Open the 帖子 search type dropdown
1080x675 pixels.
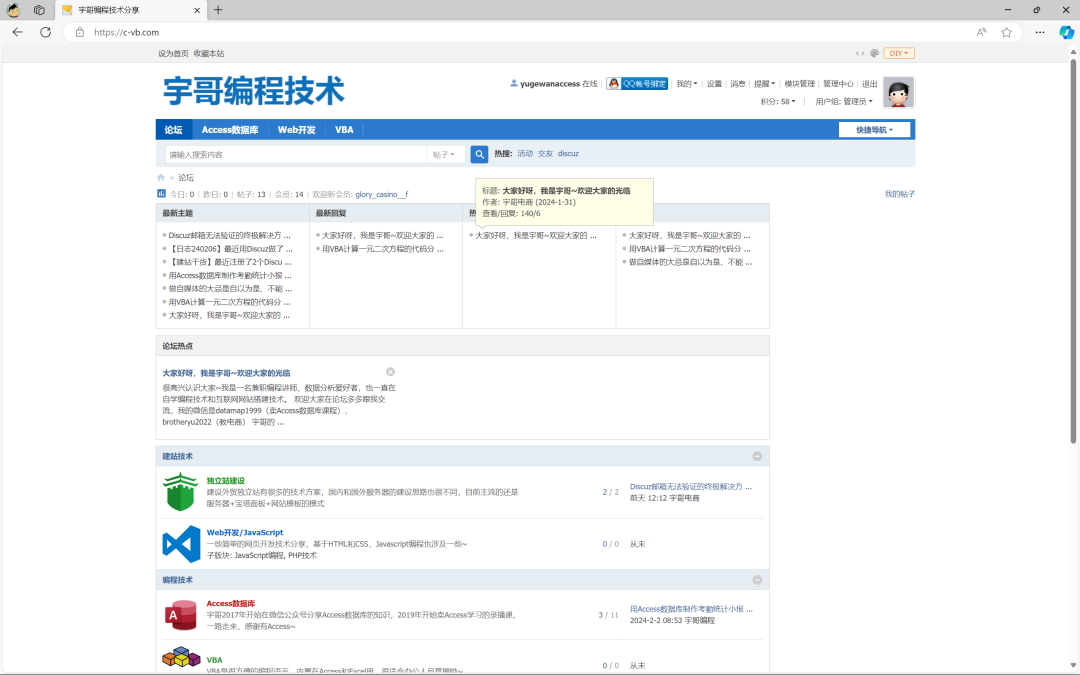pos(444,155)
